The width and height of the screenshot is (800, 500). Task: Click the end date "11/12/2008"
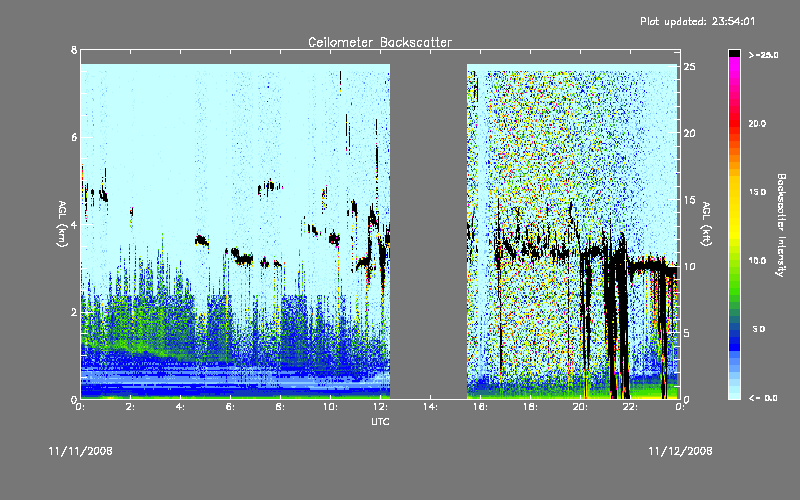680,451
